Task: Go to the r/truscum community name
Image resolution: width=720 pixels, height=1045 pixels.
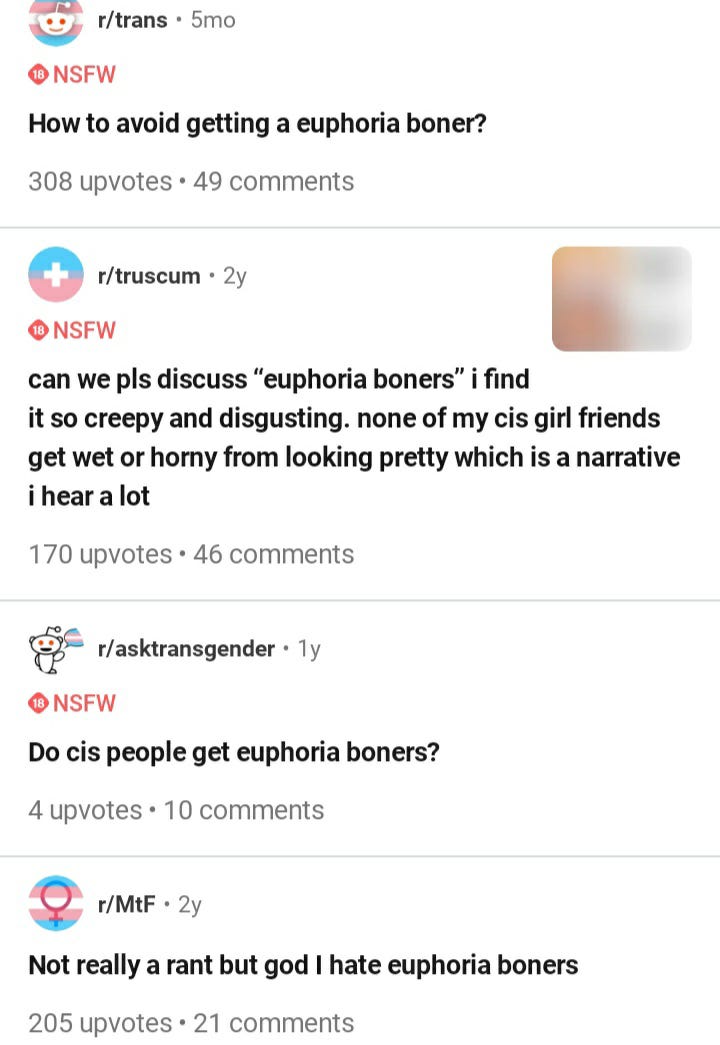Action: point(149,275)
